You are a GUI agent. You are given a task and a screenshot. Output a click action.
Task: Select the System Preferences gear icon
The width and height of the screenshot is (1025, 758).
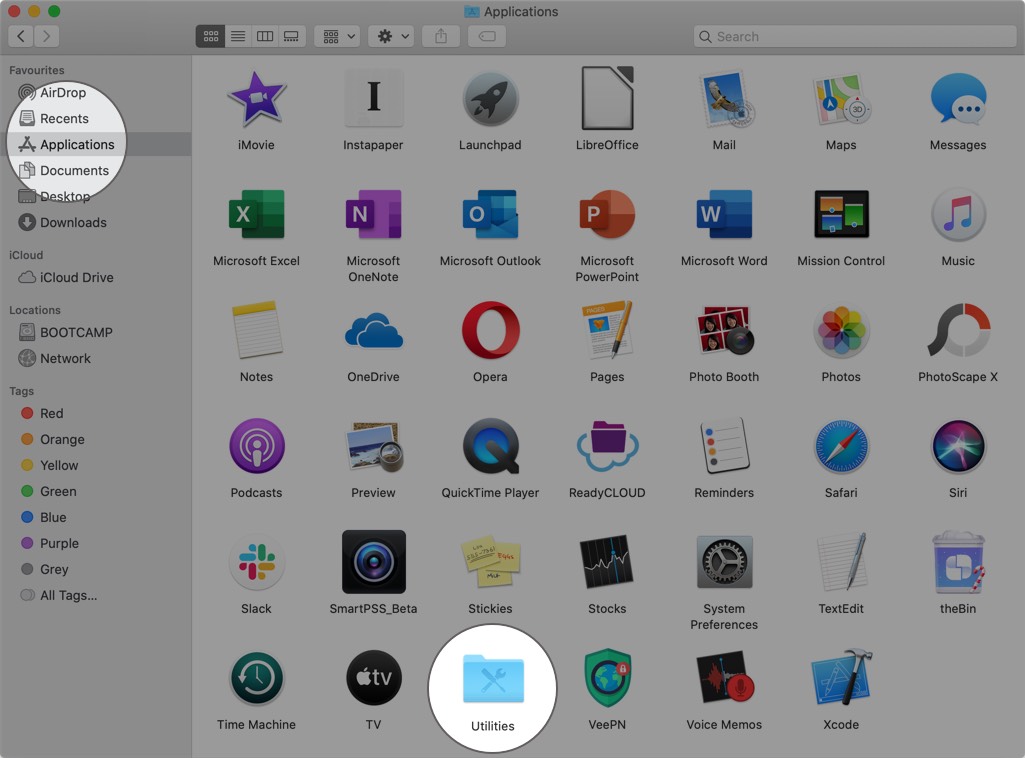point(724,562)
